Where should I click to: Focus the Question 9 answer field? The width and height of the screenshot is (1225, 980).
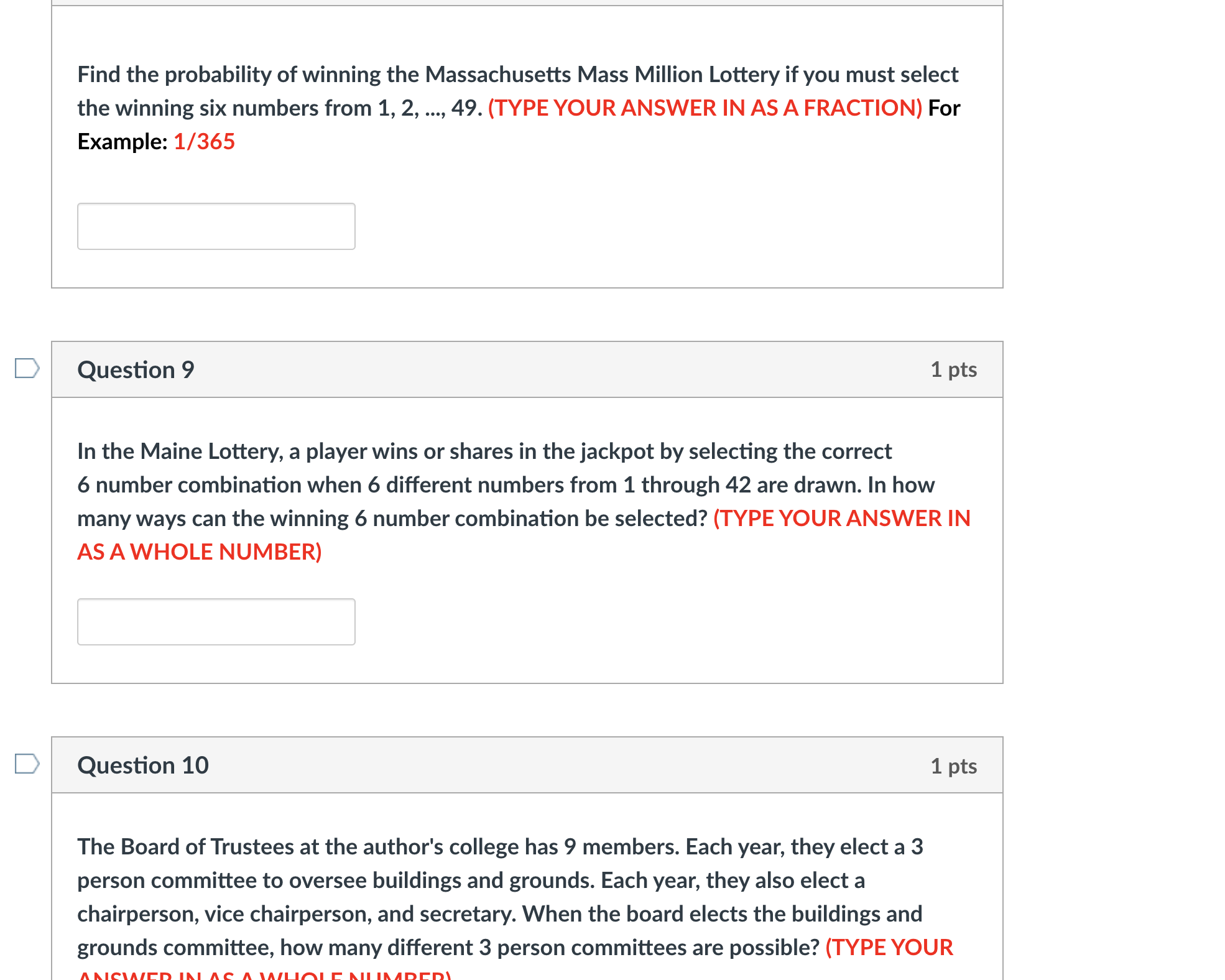216,622
